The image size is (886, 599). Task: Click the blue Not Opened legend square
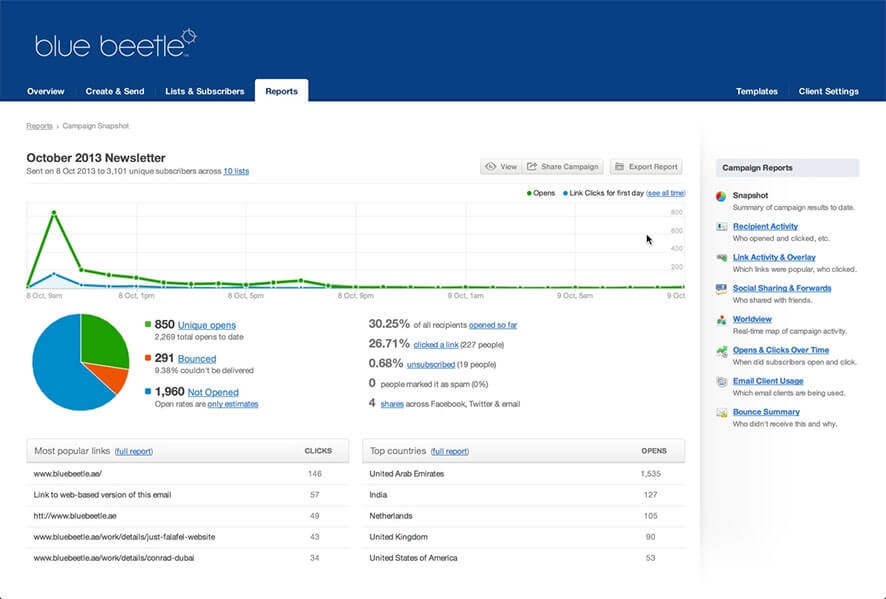pos(148,391)
